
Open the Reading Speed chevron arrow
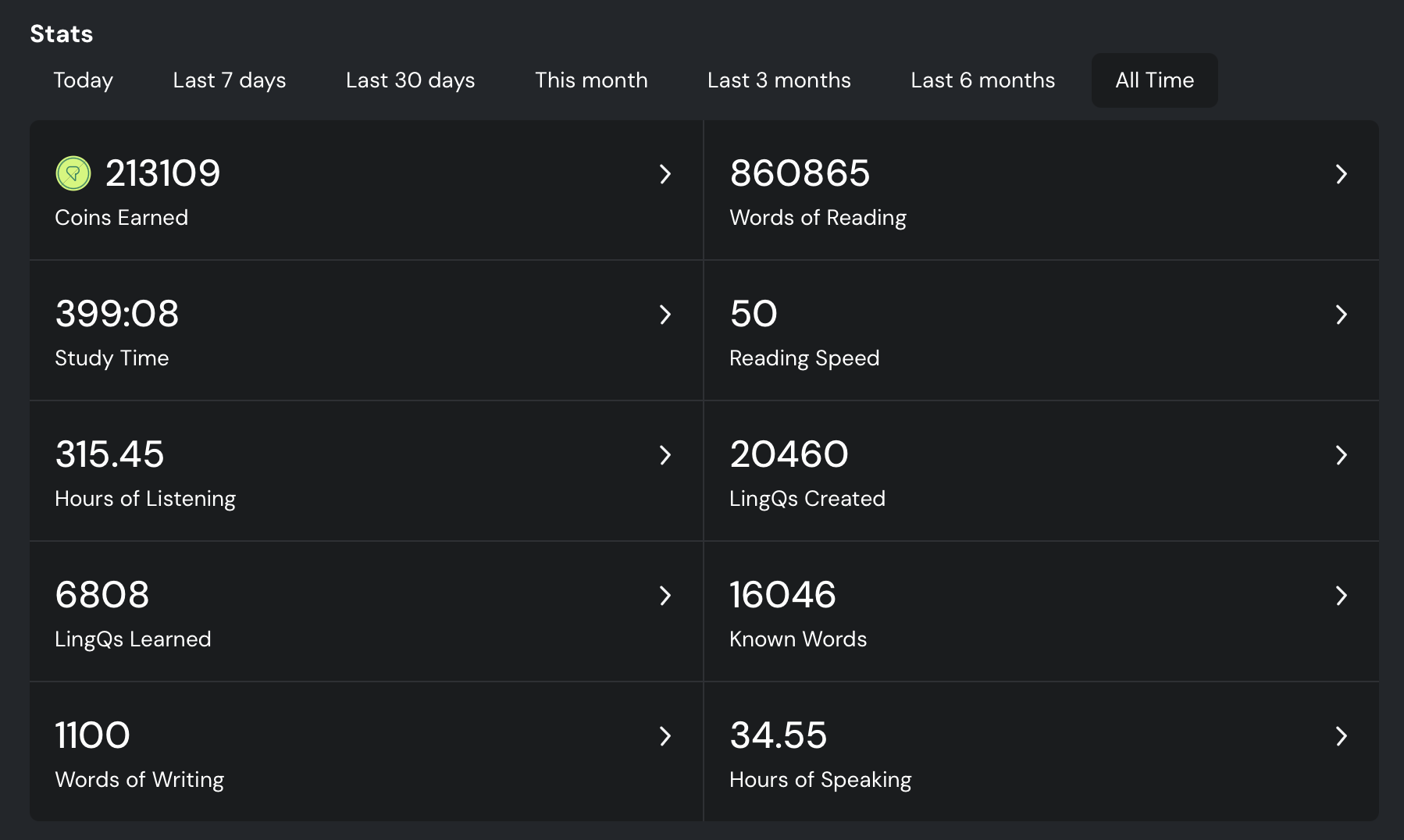[1342, 315]
